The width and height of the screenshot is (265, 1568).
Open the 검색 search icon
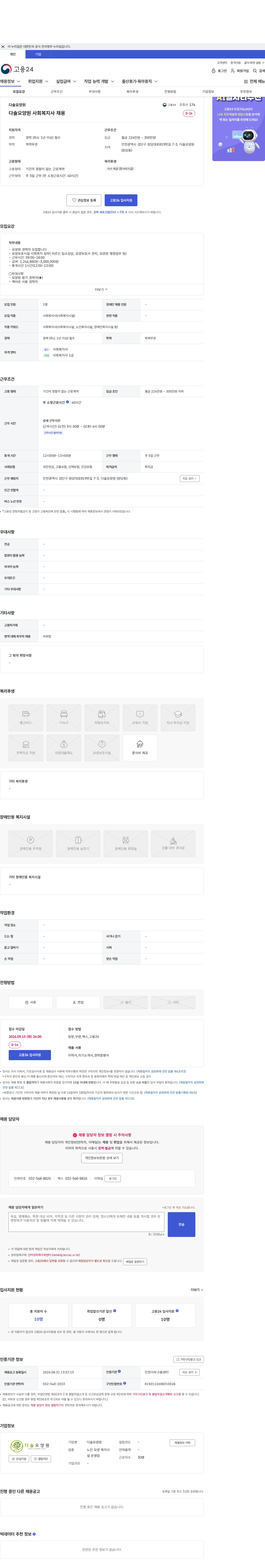click(x=259, y=71)
